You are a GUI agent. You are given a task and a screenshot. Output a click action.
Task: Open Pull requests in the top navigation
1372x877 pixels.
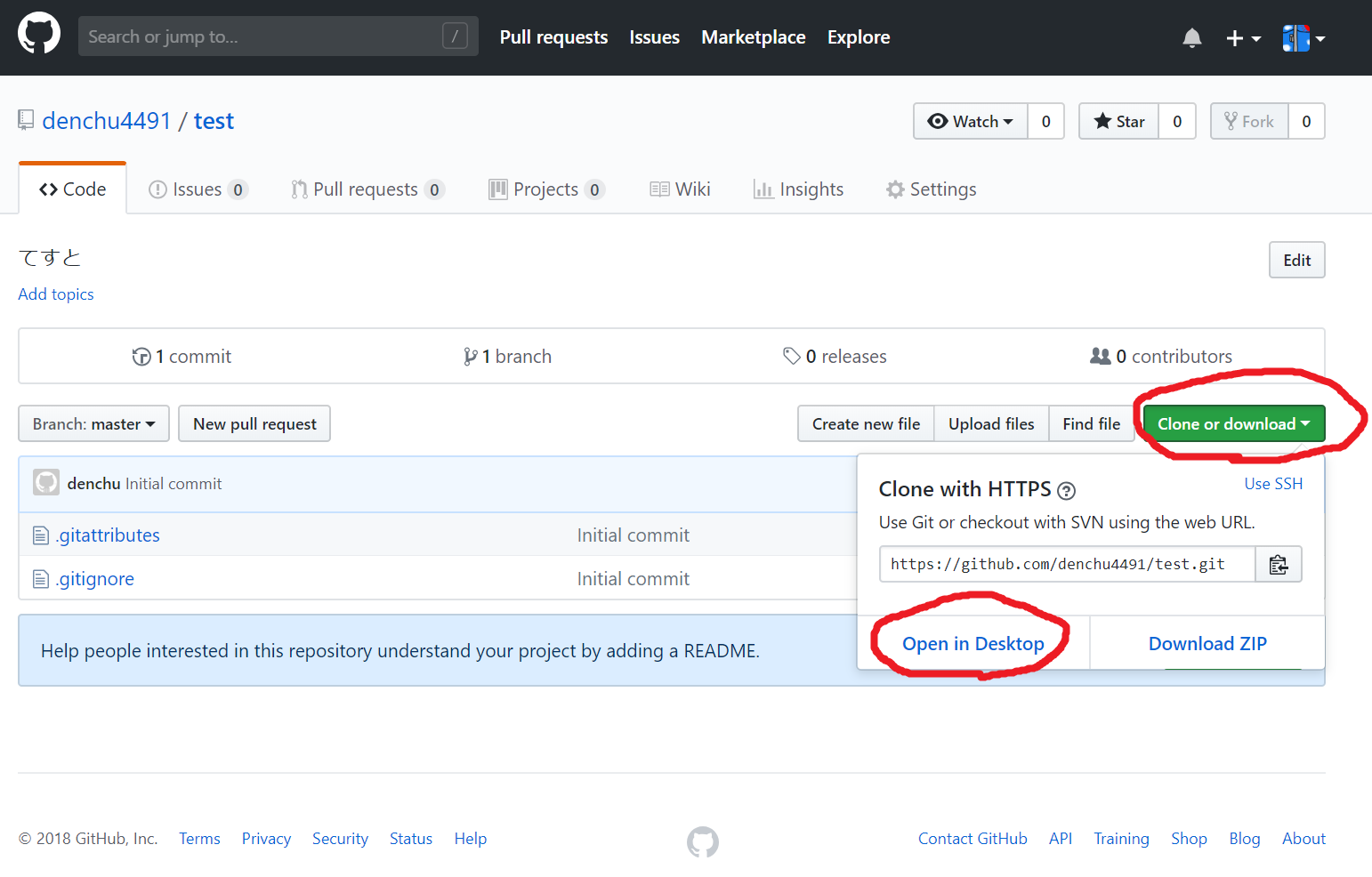[553, 37]
